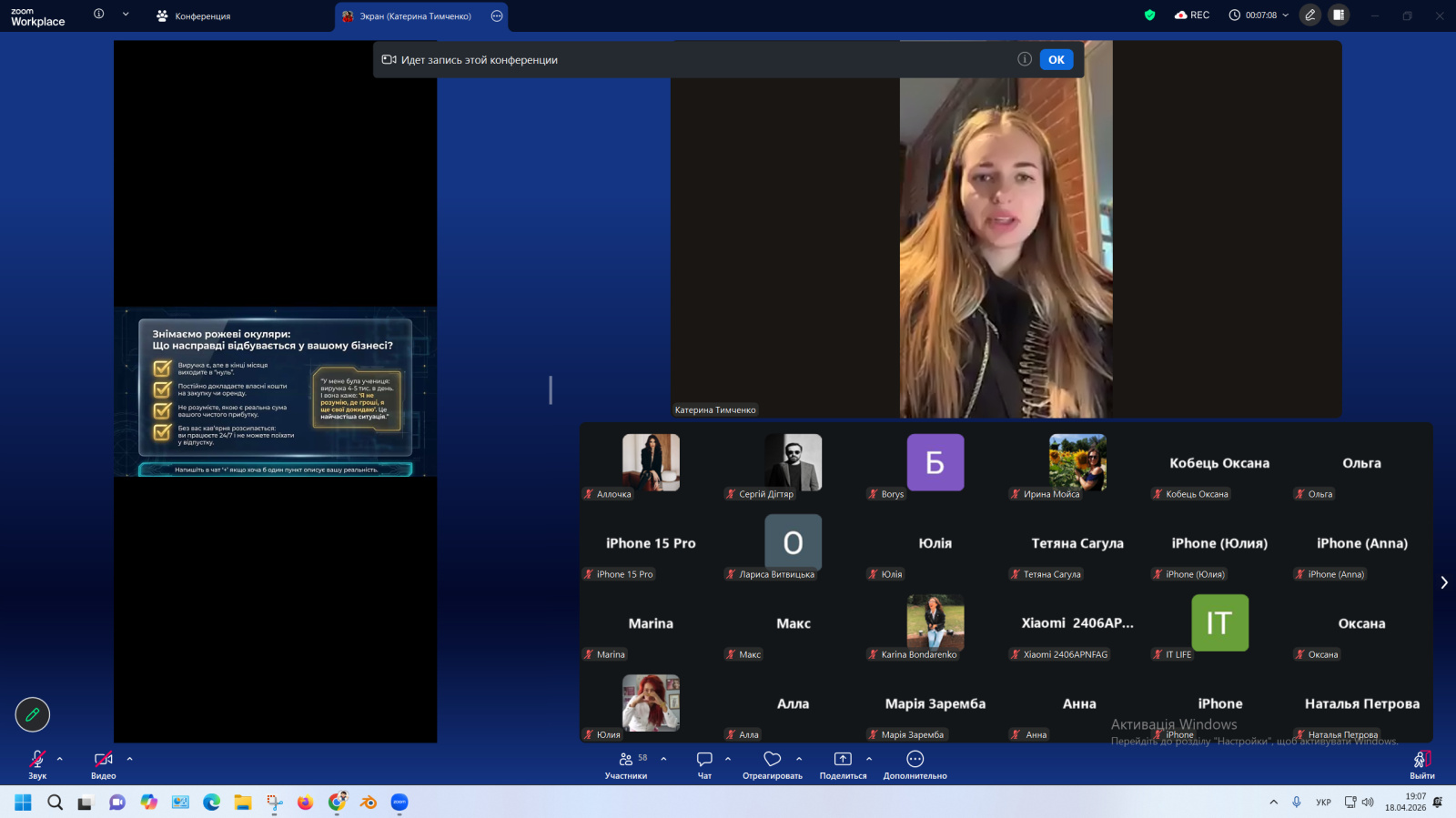Show next page of participants

click(x=1443, y=582)
